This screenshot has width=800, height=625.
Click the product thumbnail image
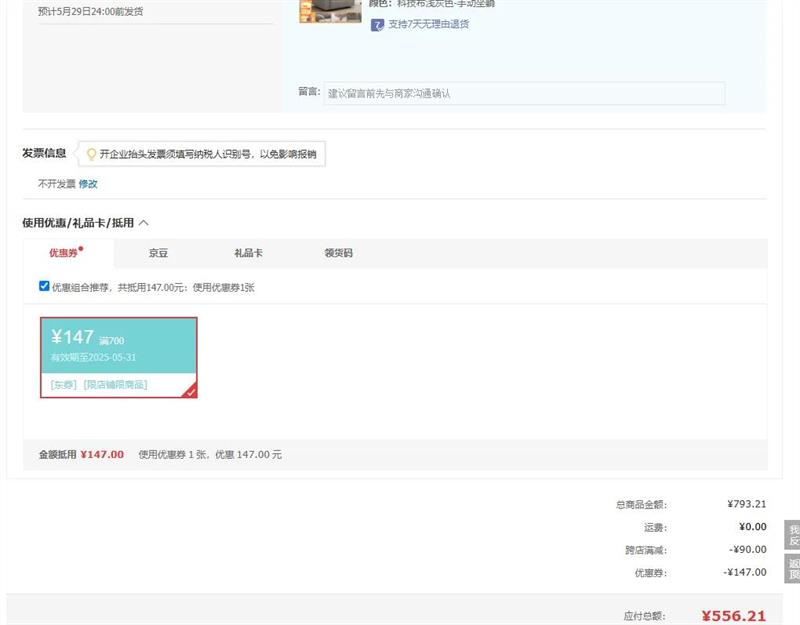(330, 11)
